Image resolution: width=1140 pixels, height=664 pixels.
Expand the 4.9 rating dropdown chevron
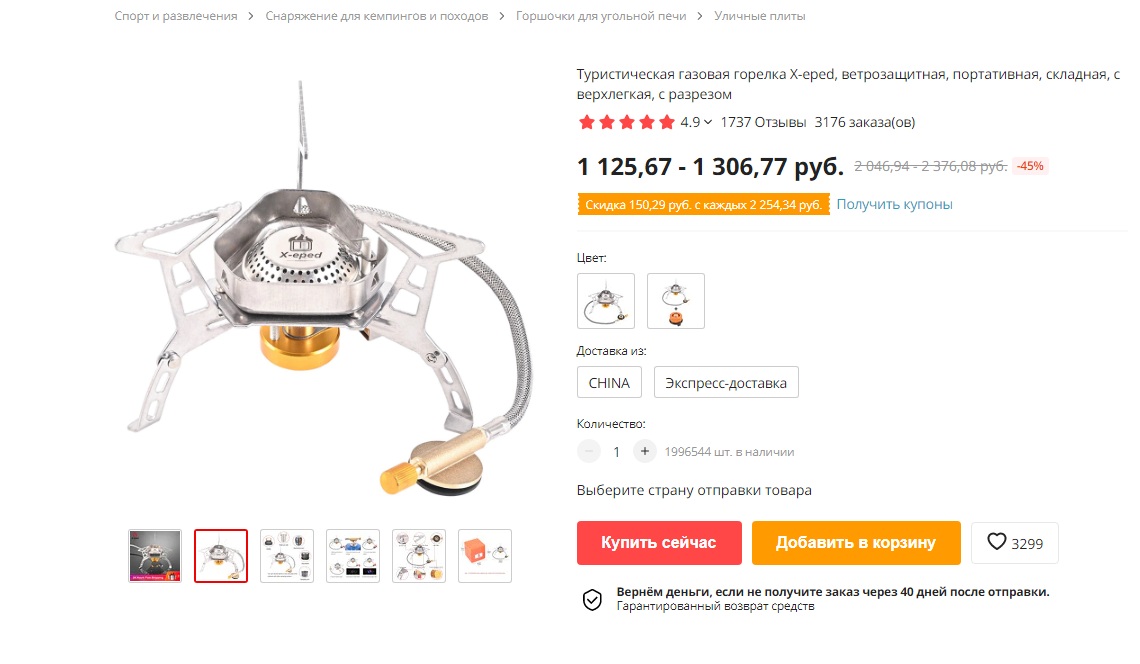[x=707, y=122]
